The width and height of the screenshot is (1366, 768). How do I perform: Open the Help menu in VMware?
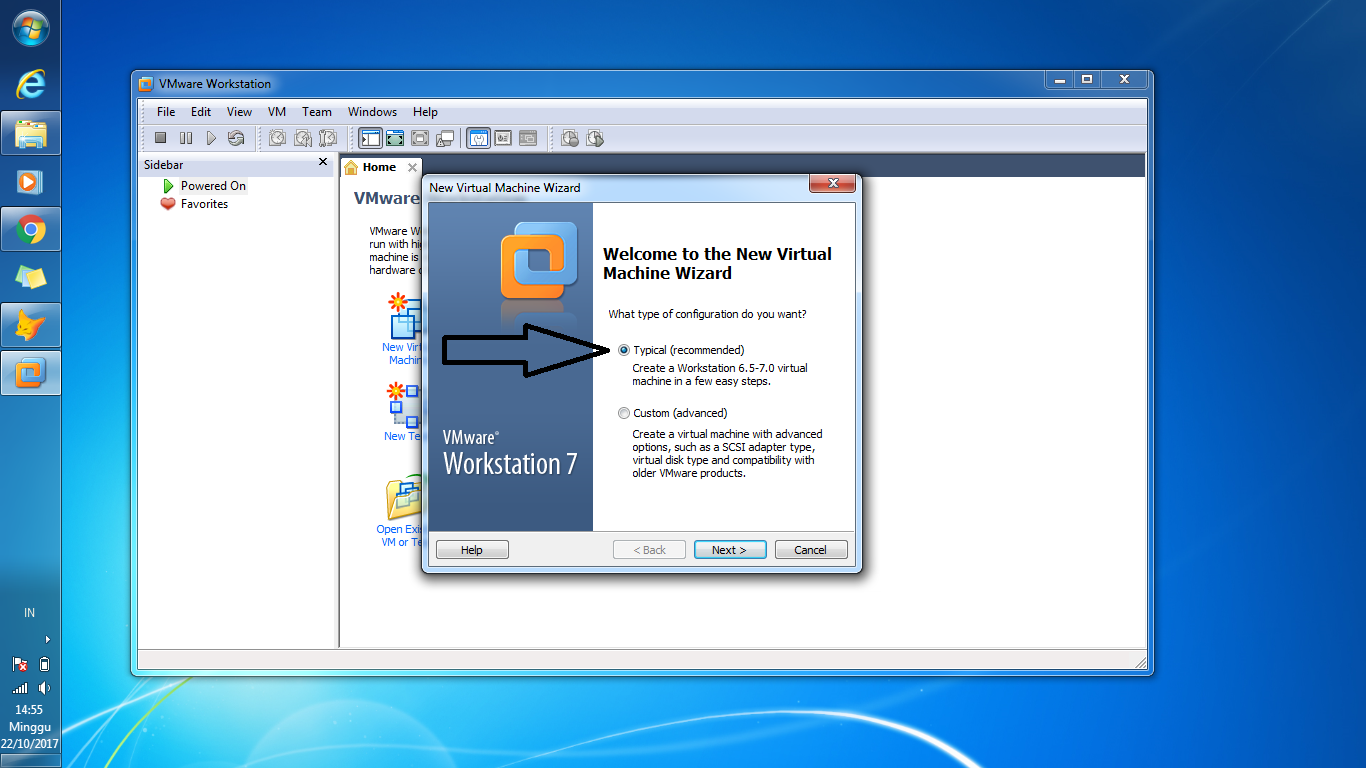[425, 112]
